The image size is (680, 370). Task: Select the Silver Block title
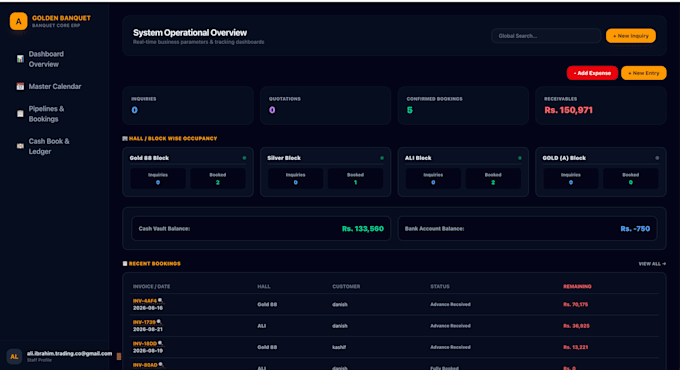pyautogui.click(x=284, y=158)
